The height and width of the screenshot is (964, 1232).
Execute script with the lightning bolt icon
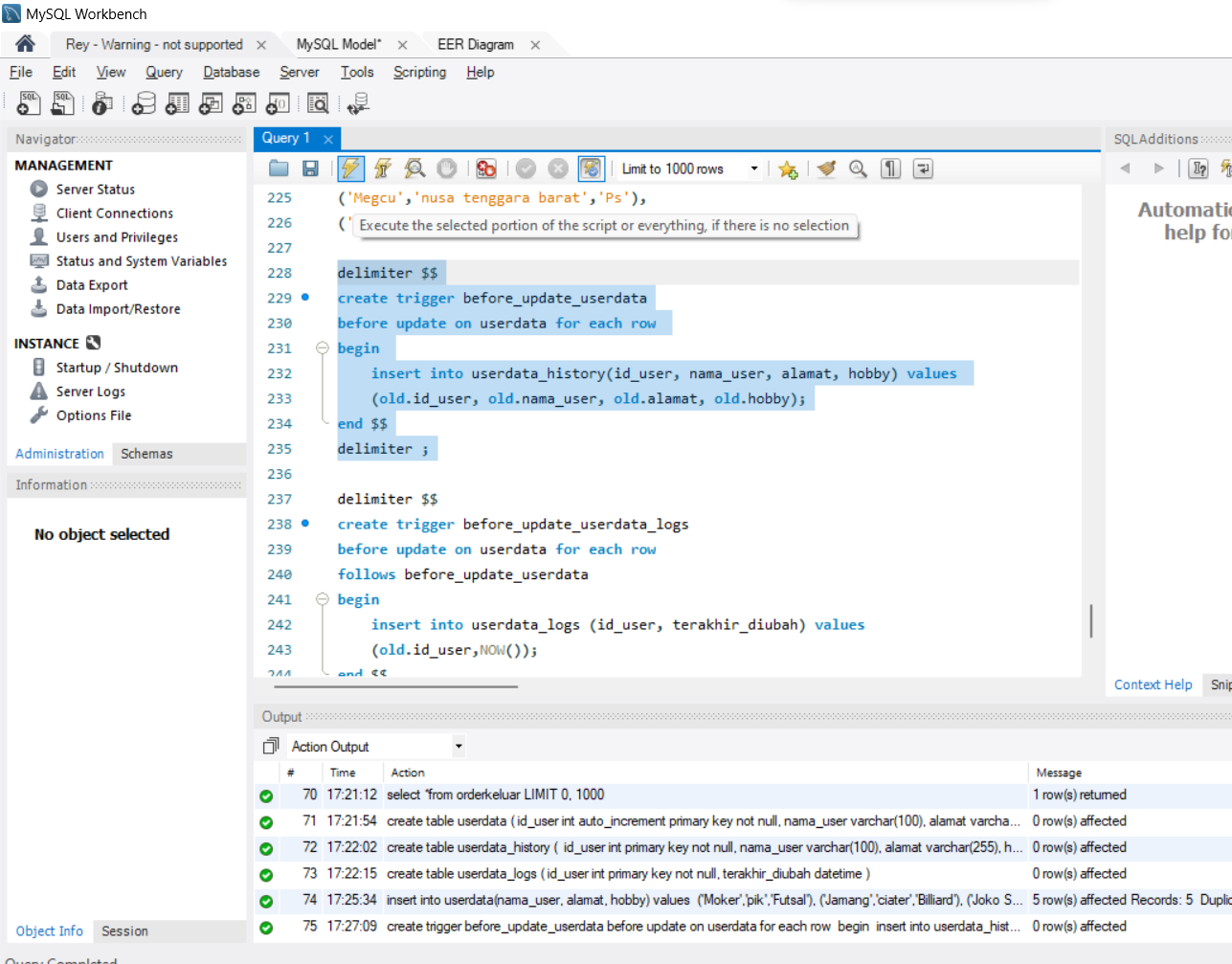[351, 168]
